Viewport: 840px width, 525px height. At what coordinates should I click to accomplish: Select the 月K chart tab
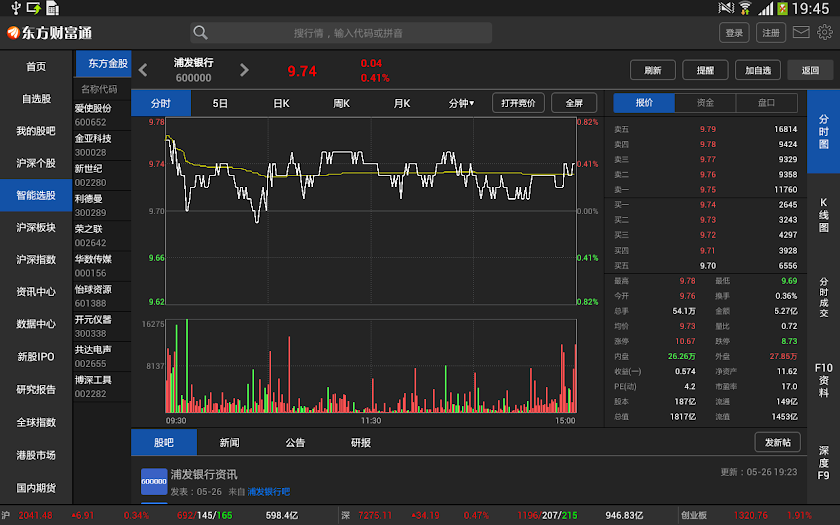pos(402,103)
